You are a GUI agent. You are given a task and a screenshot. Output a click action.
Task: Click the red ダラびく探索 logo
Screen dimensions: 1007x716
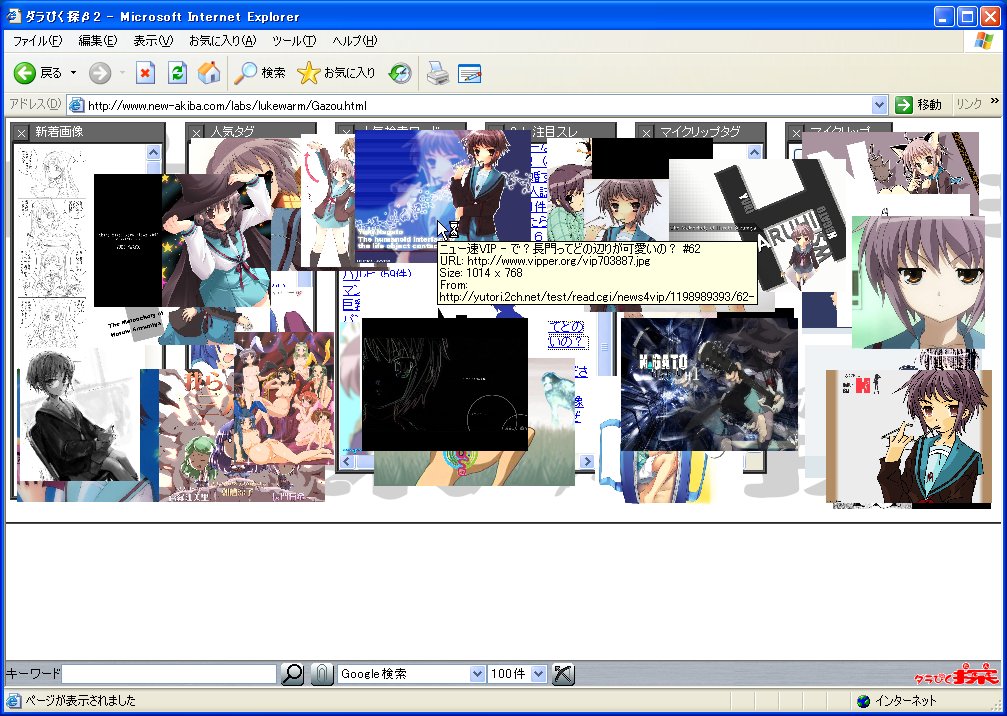coord(957,676)
